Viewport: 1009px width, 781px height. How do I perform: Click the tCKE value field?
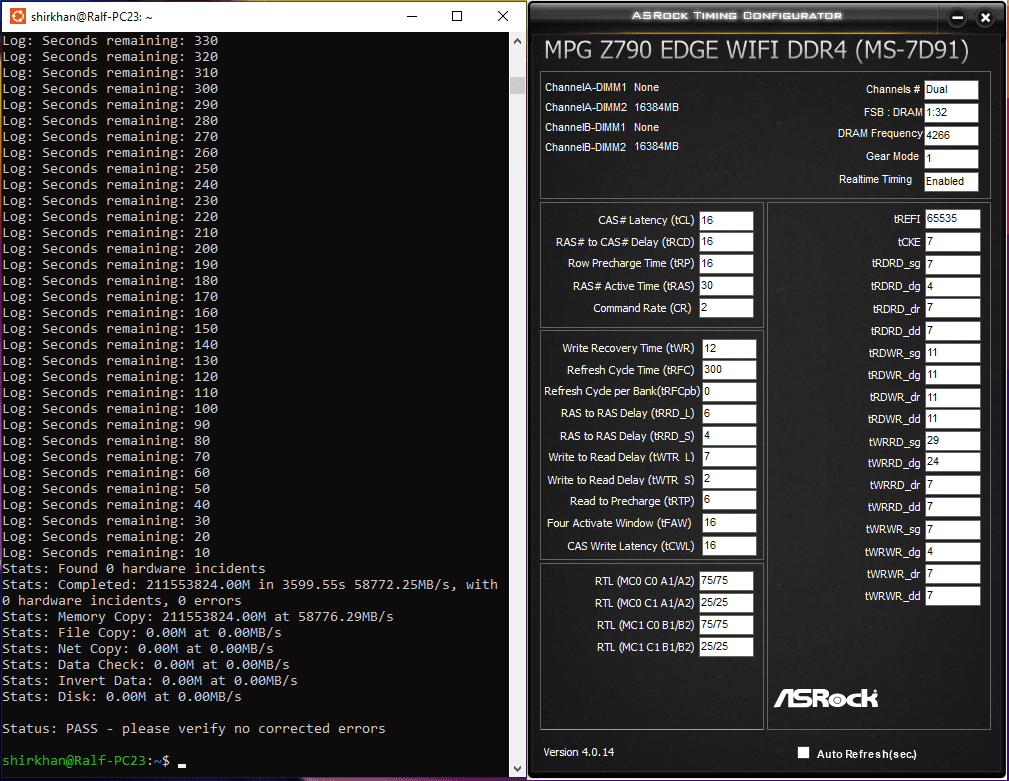(953, 242)
